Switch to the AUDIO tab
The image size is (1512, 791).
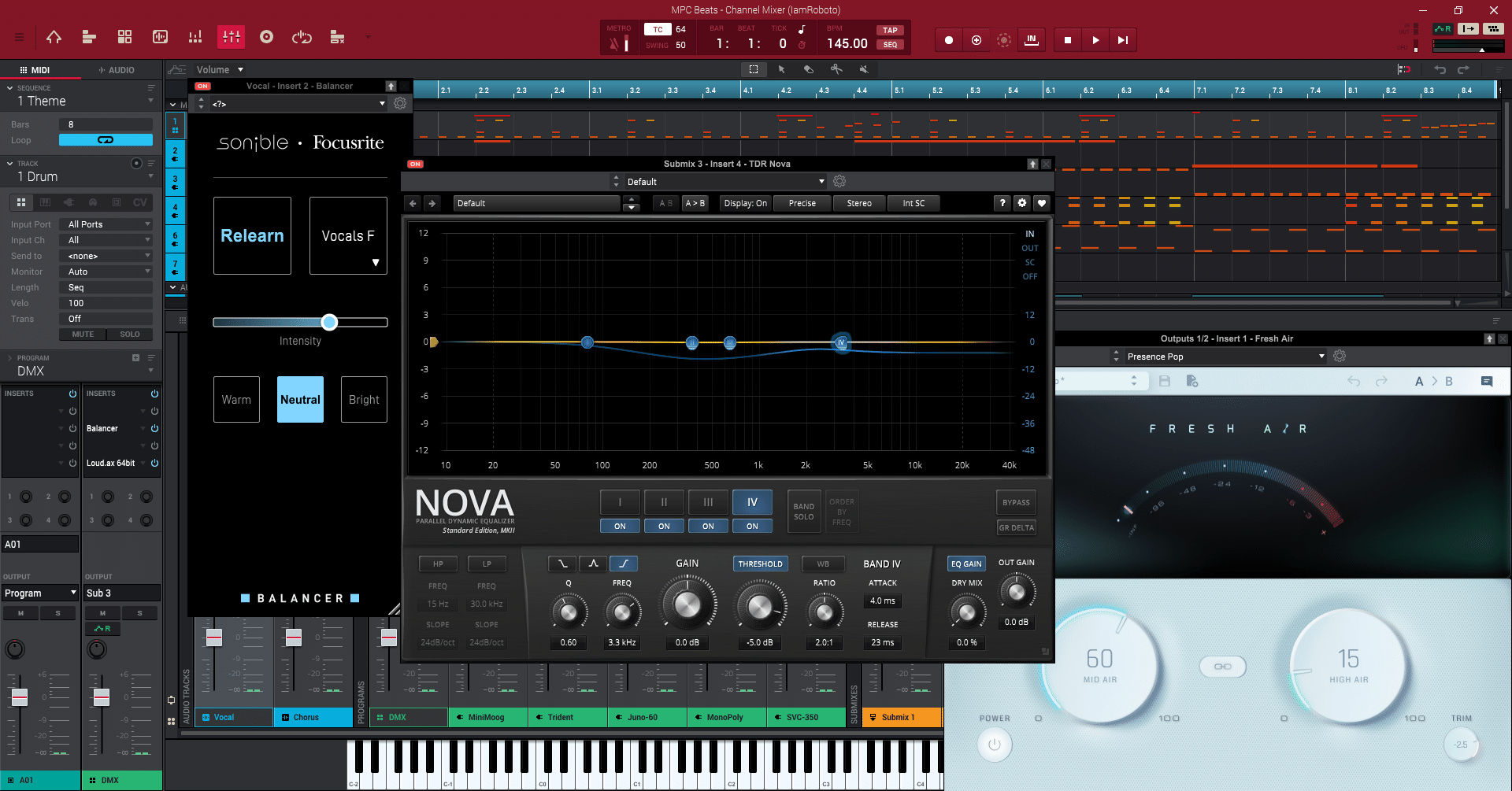click(117, 70)
